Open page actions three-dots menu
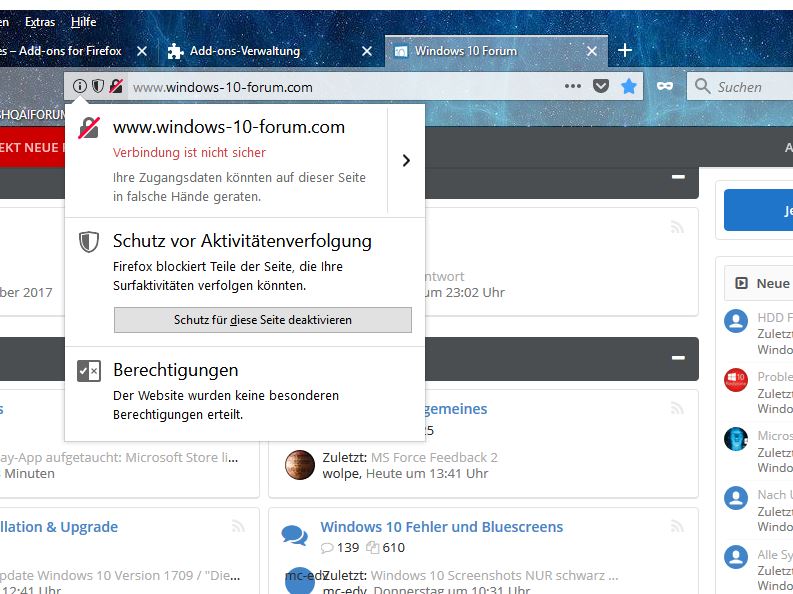This screenshot has height=594, width=793. tap(572, 86)
